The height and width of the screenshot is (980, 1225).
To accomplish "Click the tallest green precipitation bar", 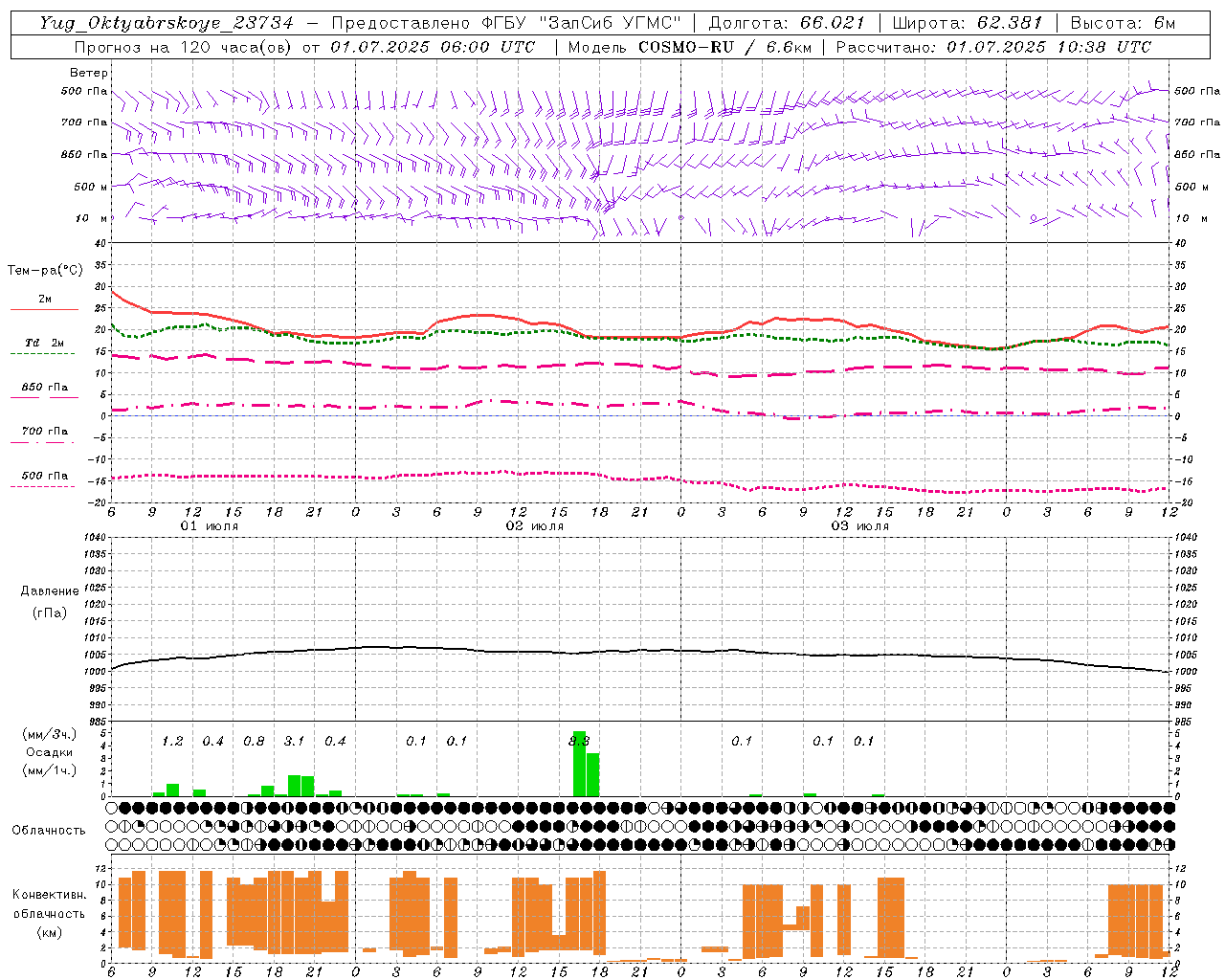I will point(579,764).
